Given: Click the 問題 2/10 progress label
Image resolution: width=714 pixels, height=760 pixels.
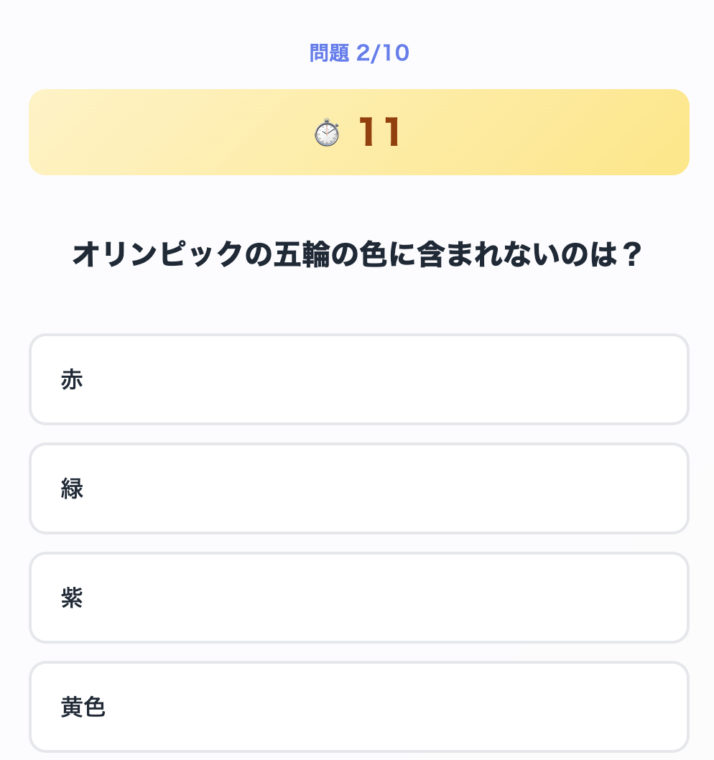Looking at the screenshot, I should [359, 53].
